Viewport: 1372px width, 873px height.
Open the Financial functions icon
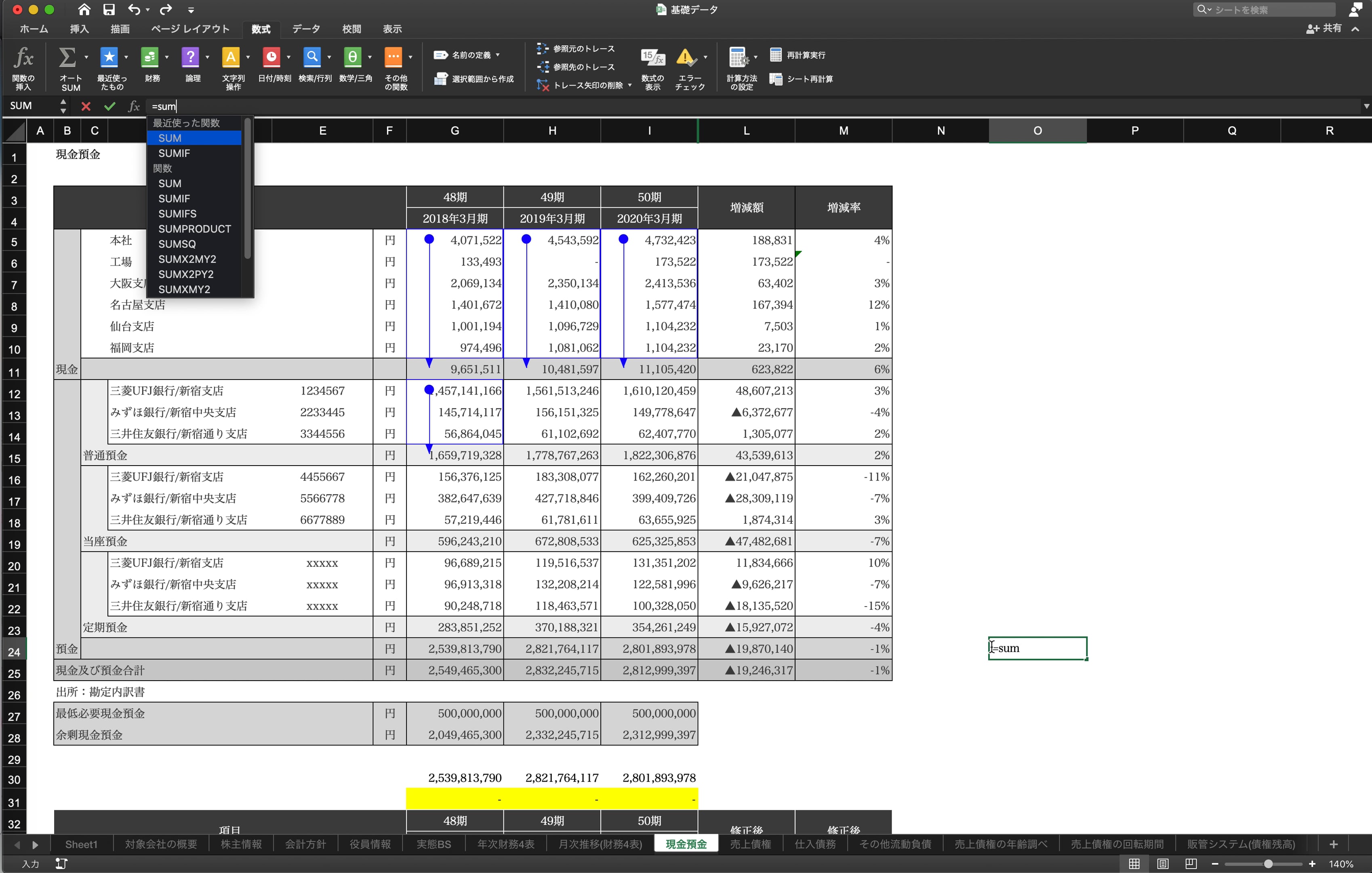(149, 57)
